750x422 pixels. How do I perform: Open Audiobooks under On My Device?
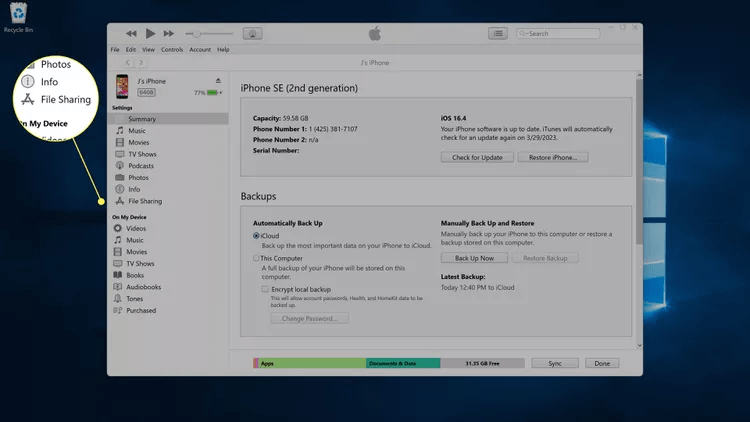click(144, 287)
